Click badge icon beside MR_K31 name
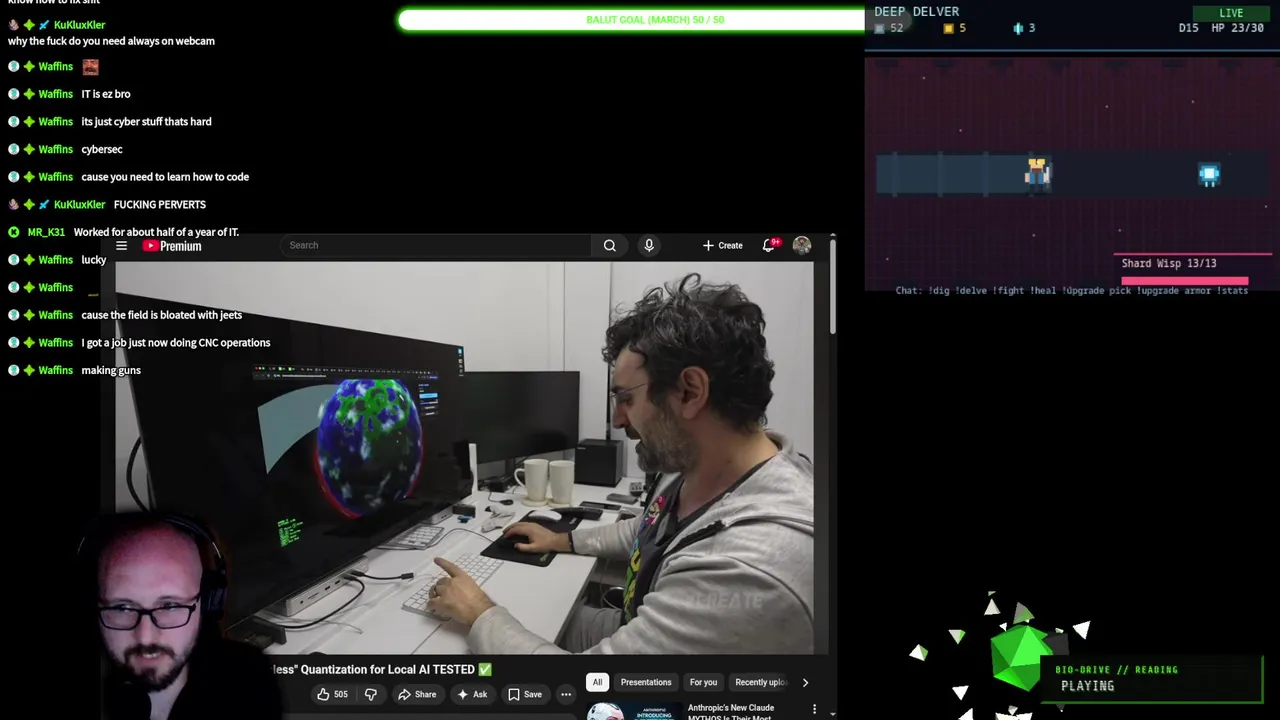 (14, 232)
